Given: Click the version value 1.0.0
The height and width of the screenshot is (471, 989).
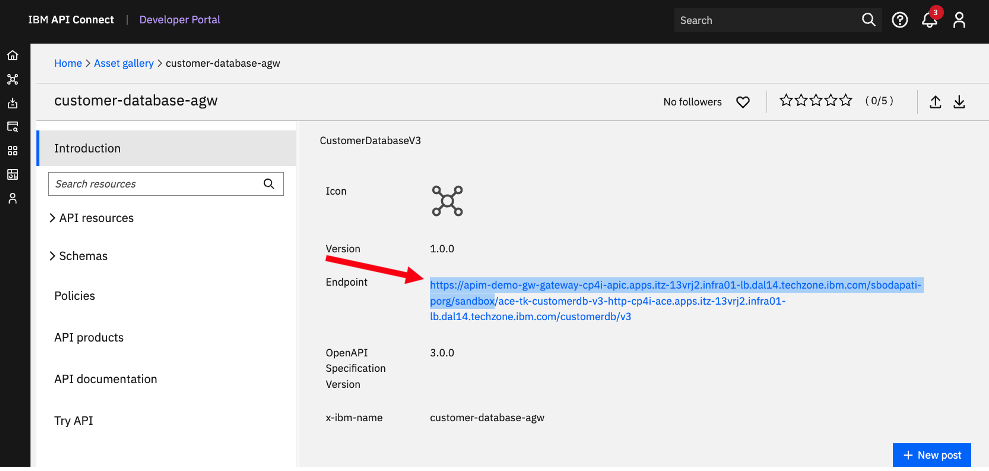Looking at the screenshot, I should tap(442, 249).
